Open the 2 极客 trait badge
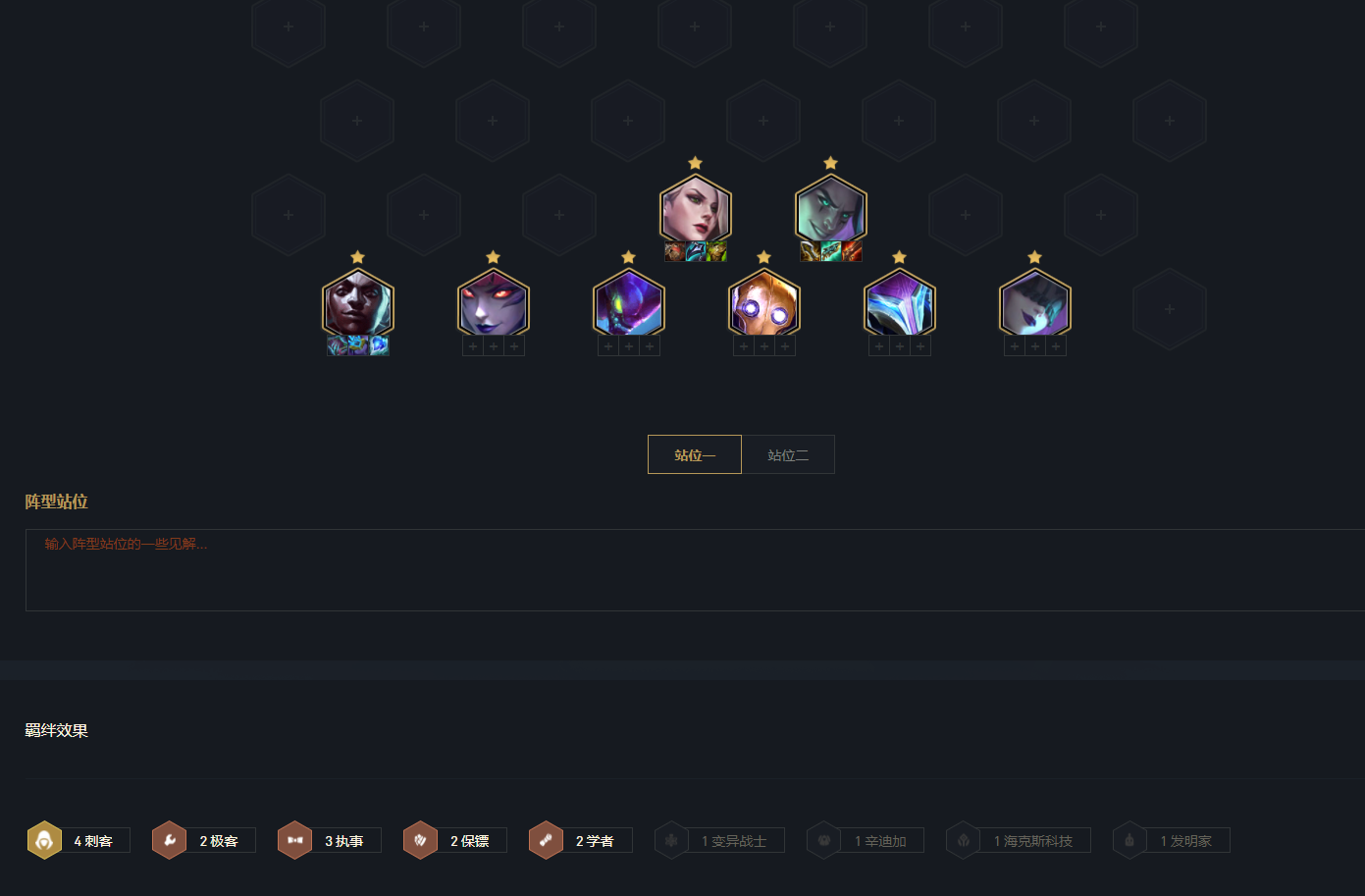The image size is (1365, 896). point(204,840)
